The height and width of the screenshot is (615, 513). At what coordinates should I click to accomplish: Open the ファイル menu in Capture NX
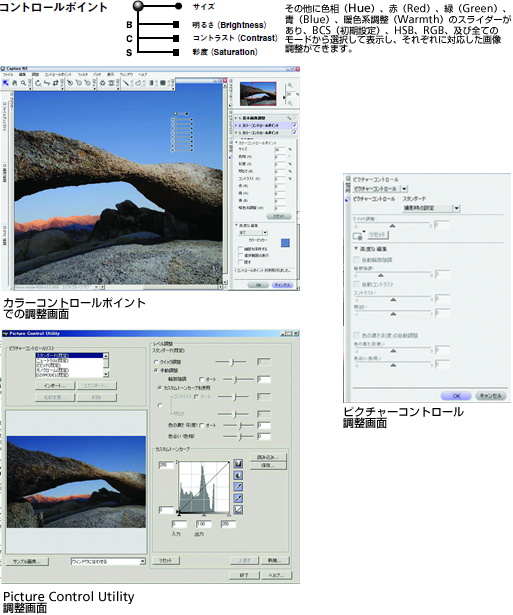click(x=8, y=75)
